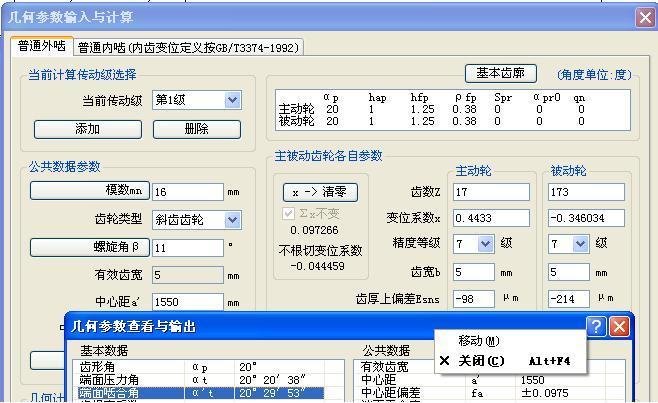Toggle the Σx不变 checkbox
This screenshot has width=658, height=403.
tap(288, 214)
